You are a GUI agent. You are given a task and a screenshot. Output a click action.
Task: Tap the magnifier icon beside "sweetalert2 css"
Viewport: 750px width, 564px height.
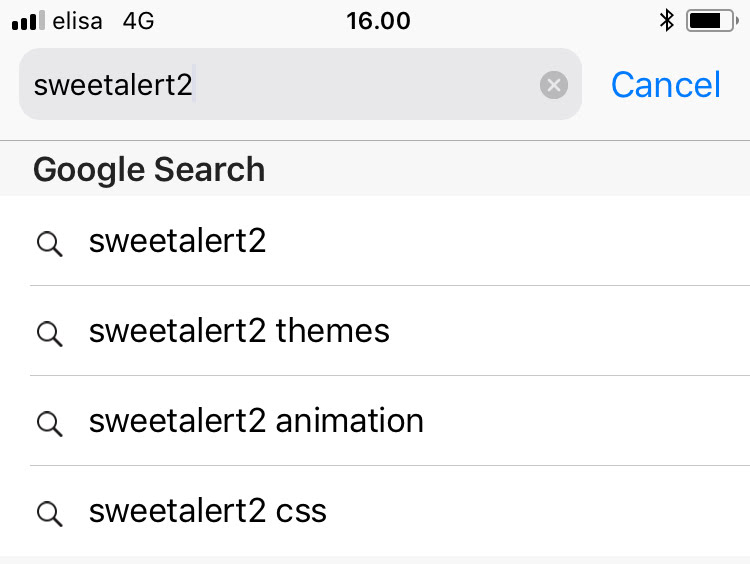[49, 513]
